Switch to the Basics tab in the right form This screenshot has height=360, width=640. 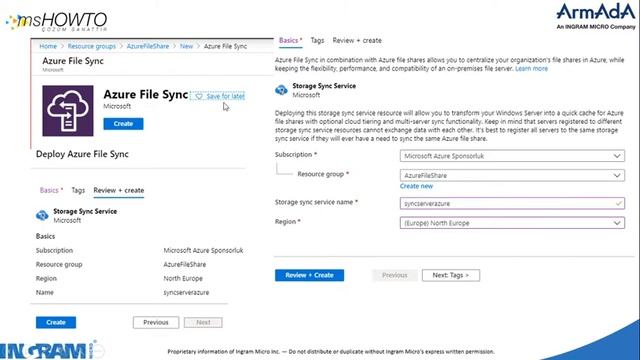[290, 40]
